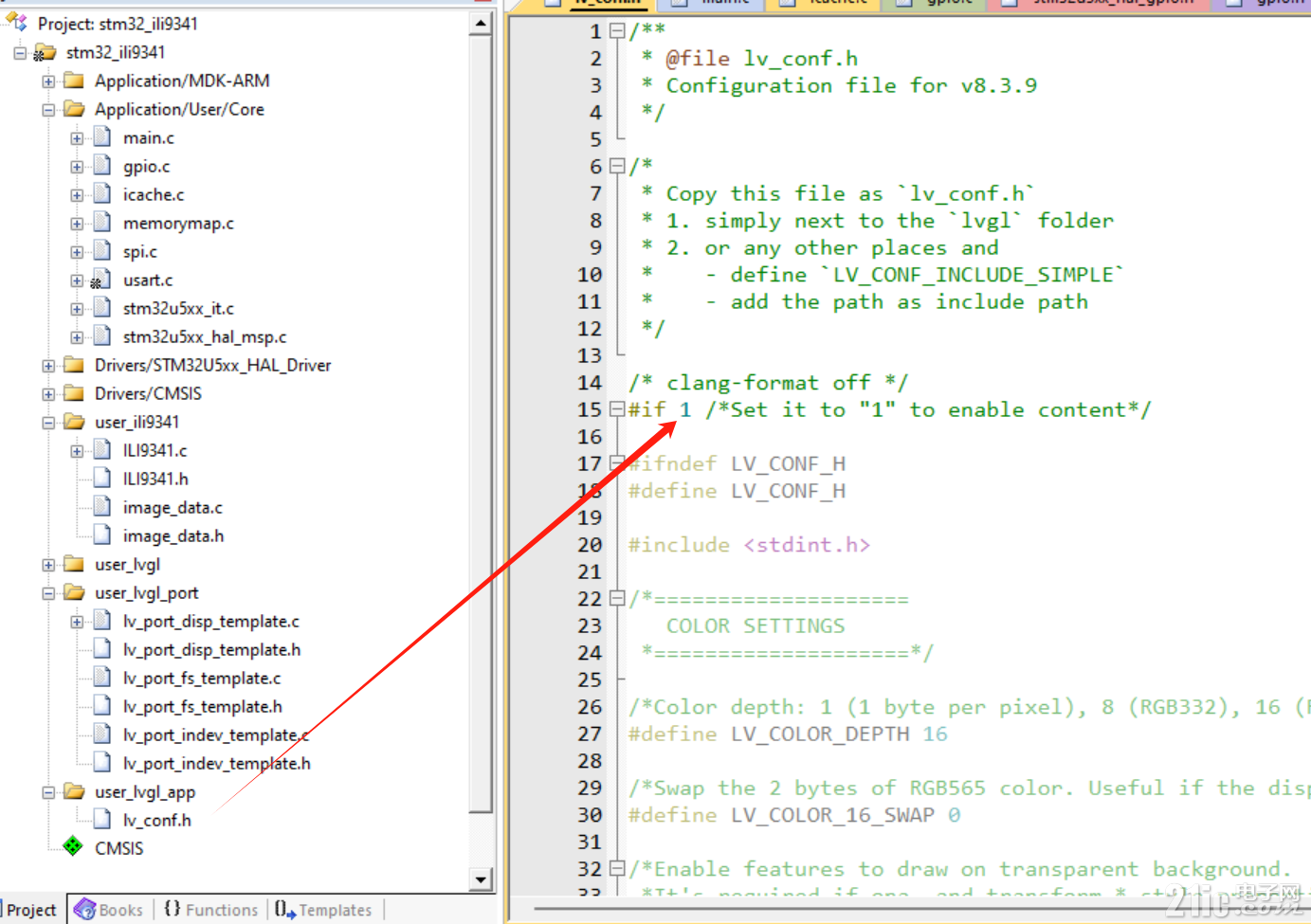
Task: Click the ILI9341.h file icon
Action: coord(102,479)
